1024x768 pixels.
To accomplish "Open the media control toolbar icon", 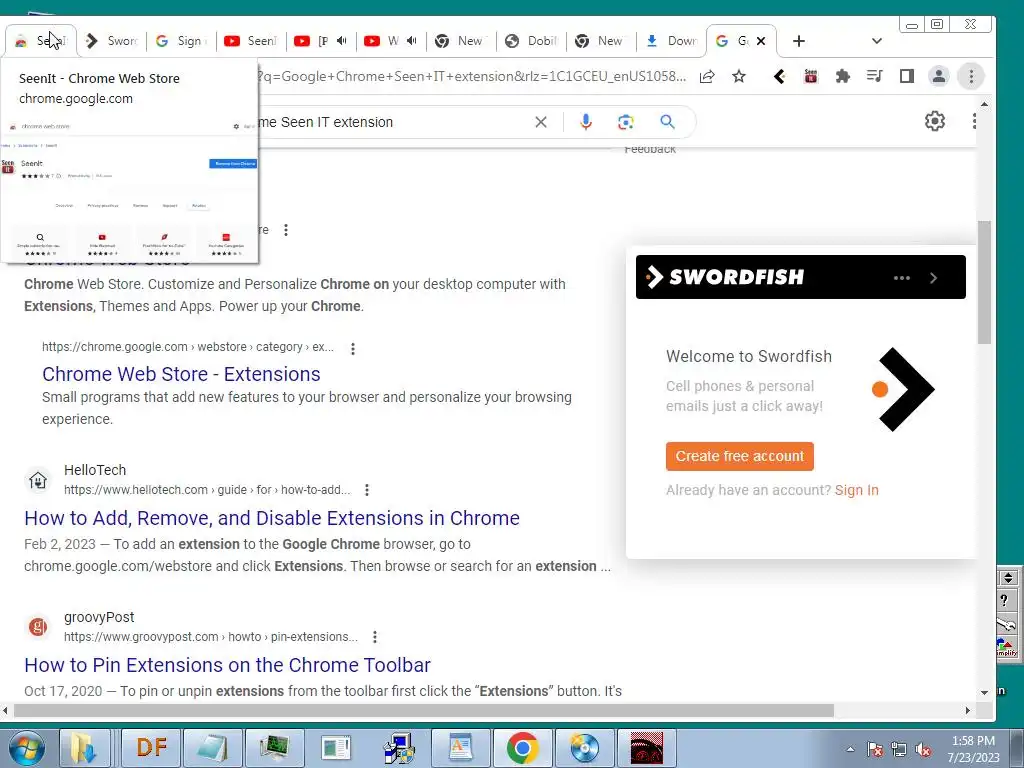I will [x=874, y=76].
